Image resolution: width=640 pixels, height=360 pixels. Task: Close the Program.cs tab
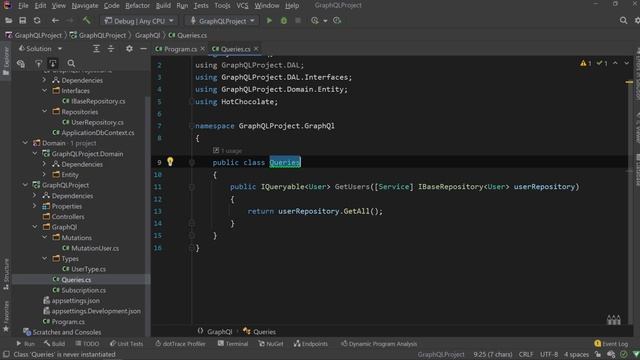click(202, 49)
